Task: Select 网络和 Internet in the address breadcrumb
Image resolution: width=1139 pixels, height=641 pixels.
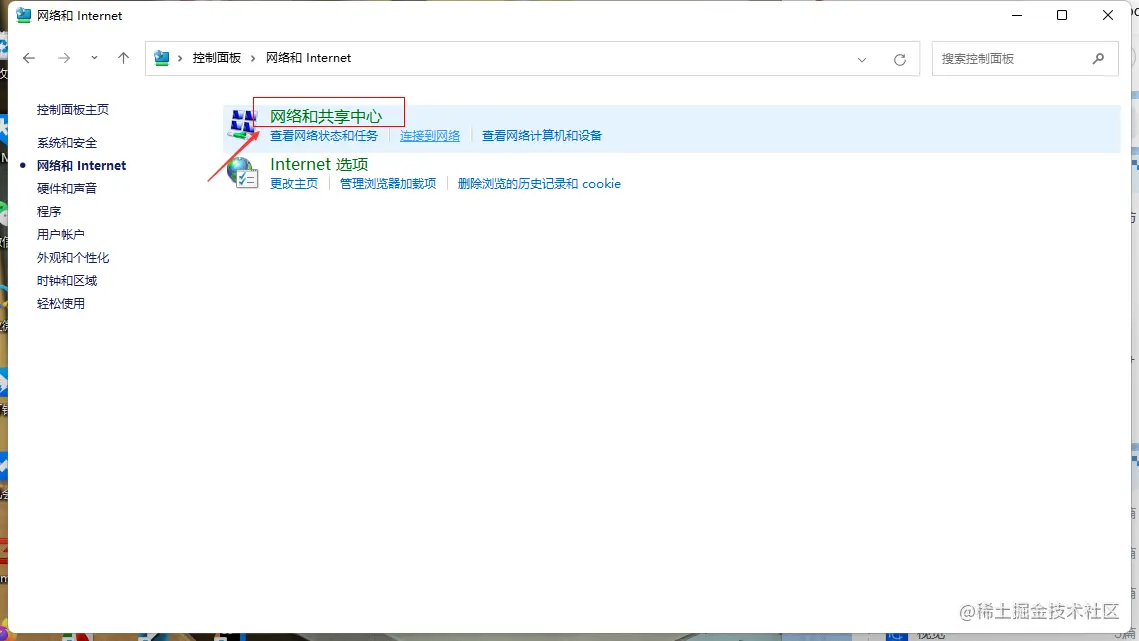Action: pyautogui.click(x=308, y=58)
